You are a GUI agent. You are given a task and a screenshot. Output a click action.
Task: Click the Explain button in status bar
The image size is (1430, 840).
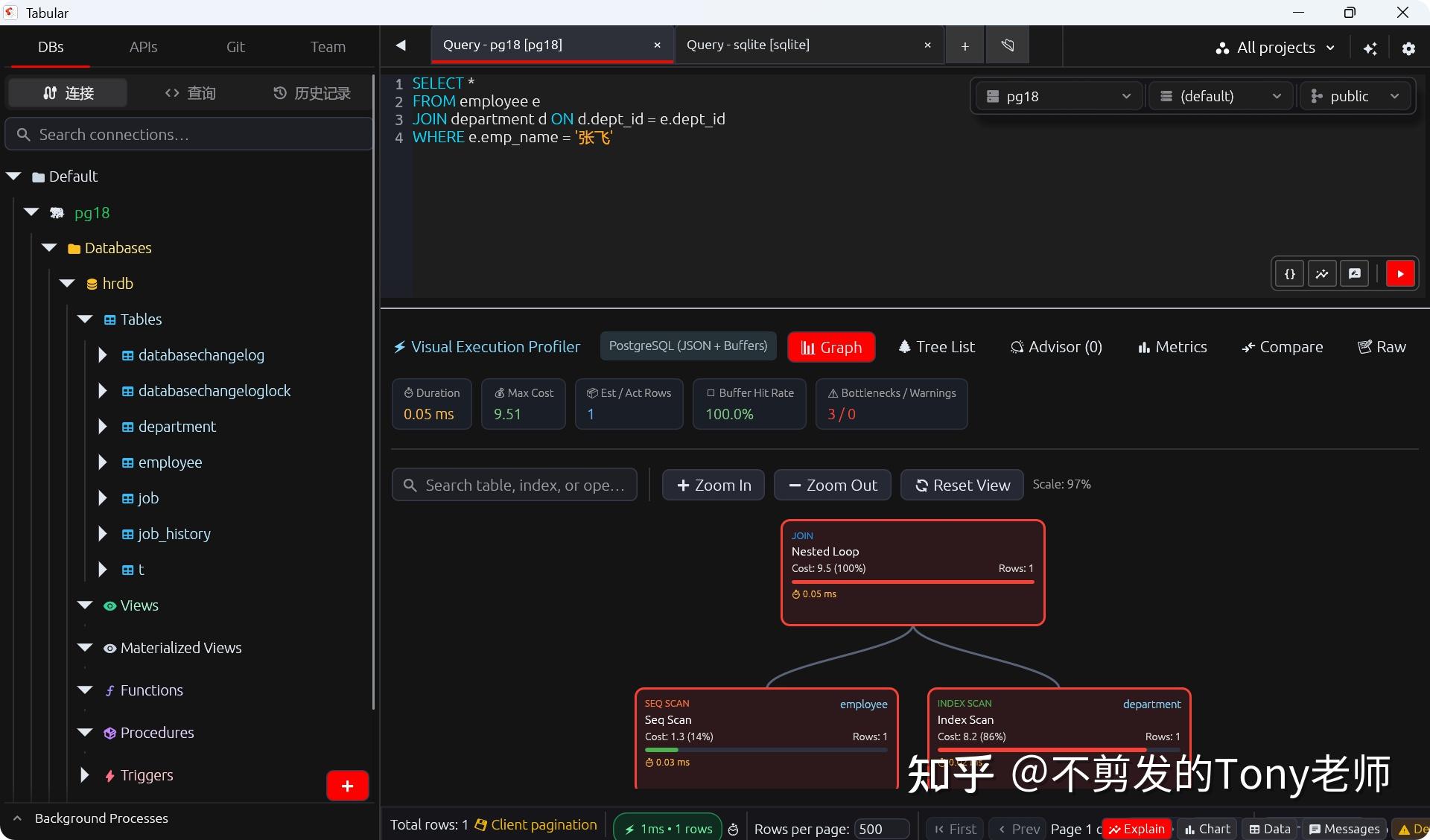[x=1137, y=829]
